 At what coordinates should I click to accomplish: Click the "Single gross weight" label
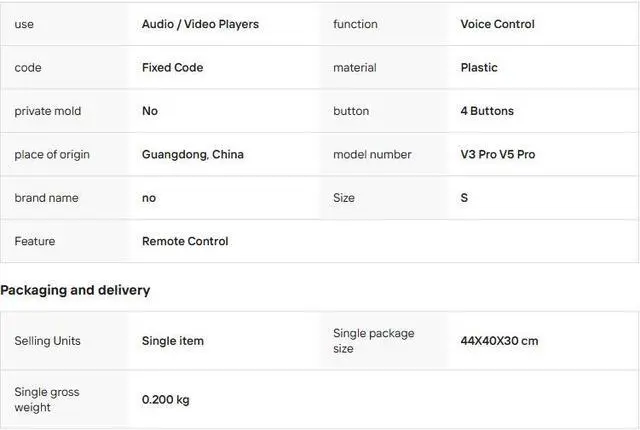[47, 400]
